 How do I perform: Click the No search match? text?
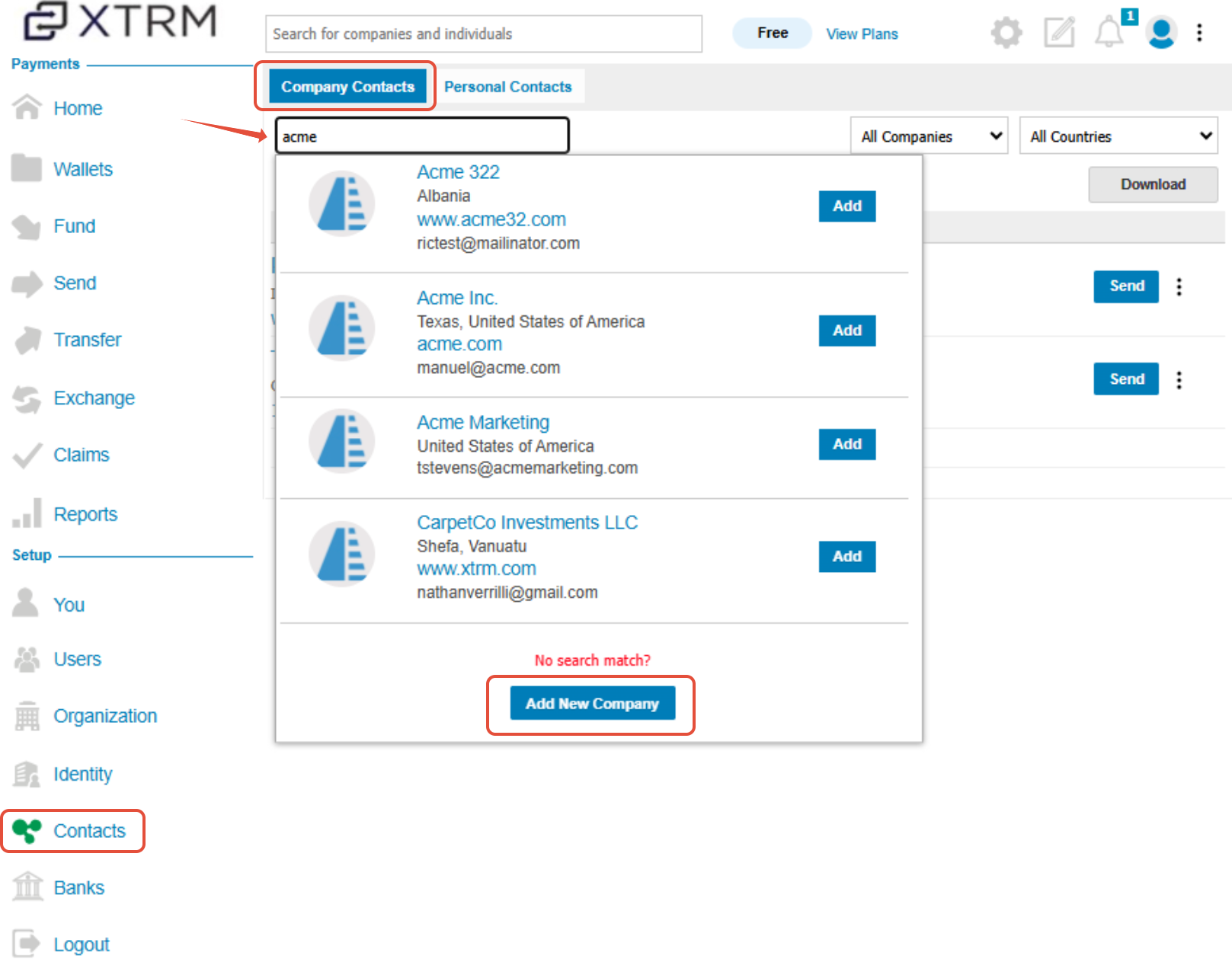(x=593, y=660)
